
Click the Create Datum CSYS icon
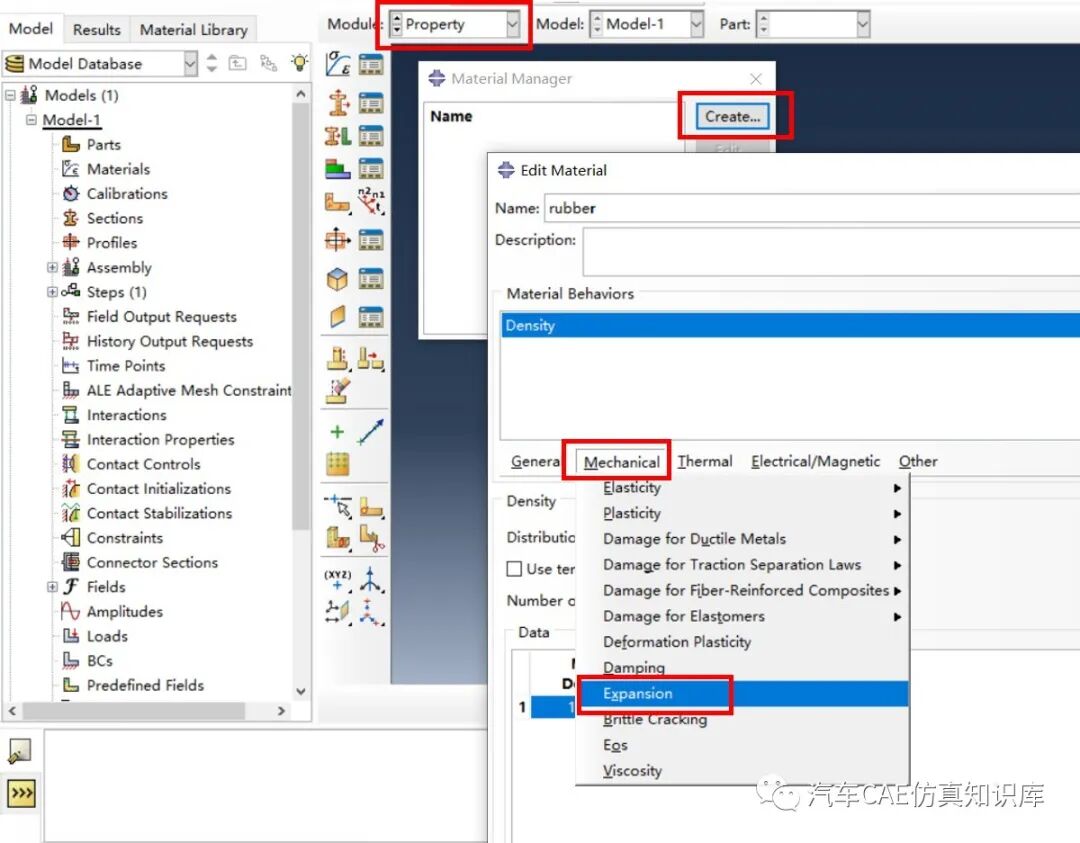[x=371, y=612]
